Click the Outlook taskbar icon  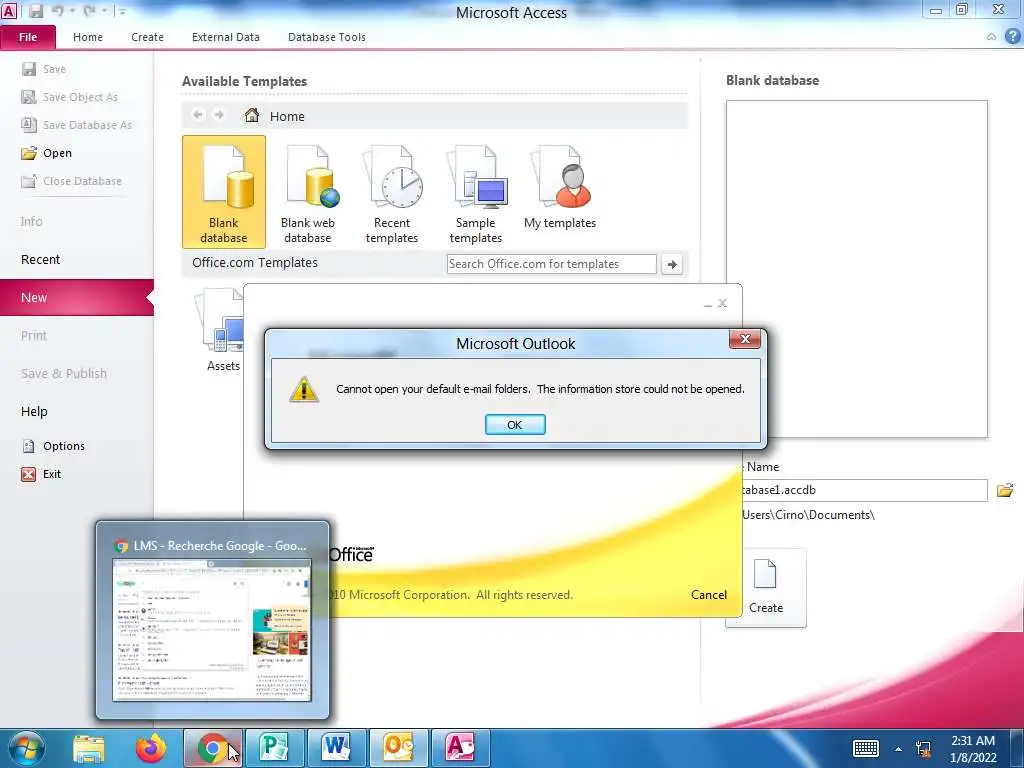(398, 748)
